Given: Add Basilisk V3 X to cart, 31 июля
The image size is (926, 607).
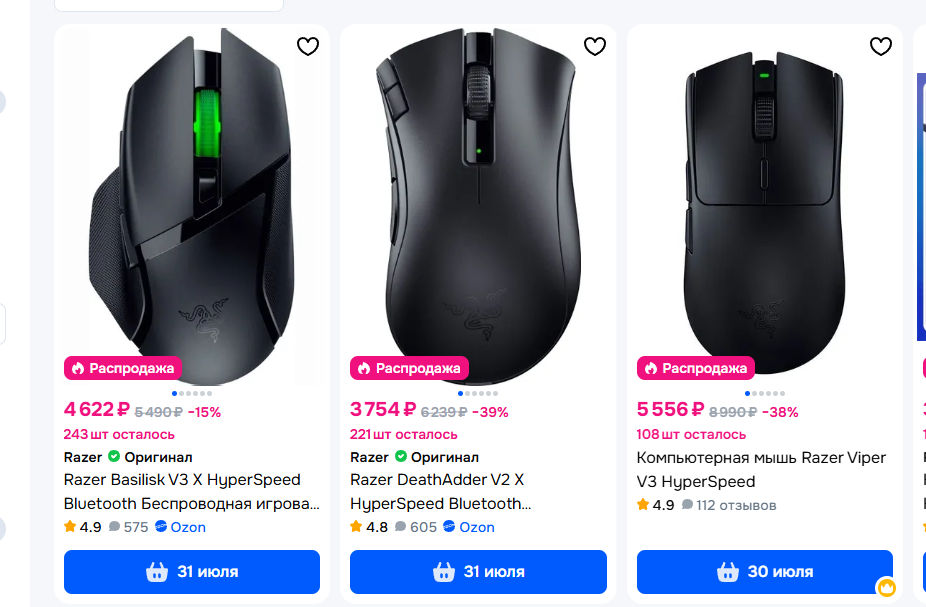Looking at the screenshot, I should pos(192,572).
